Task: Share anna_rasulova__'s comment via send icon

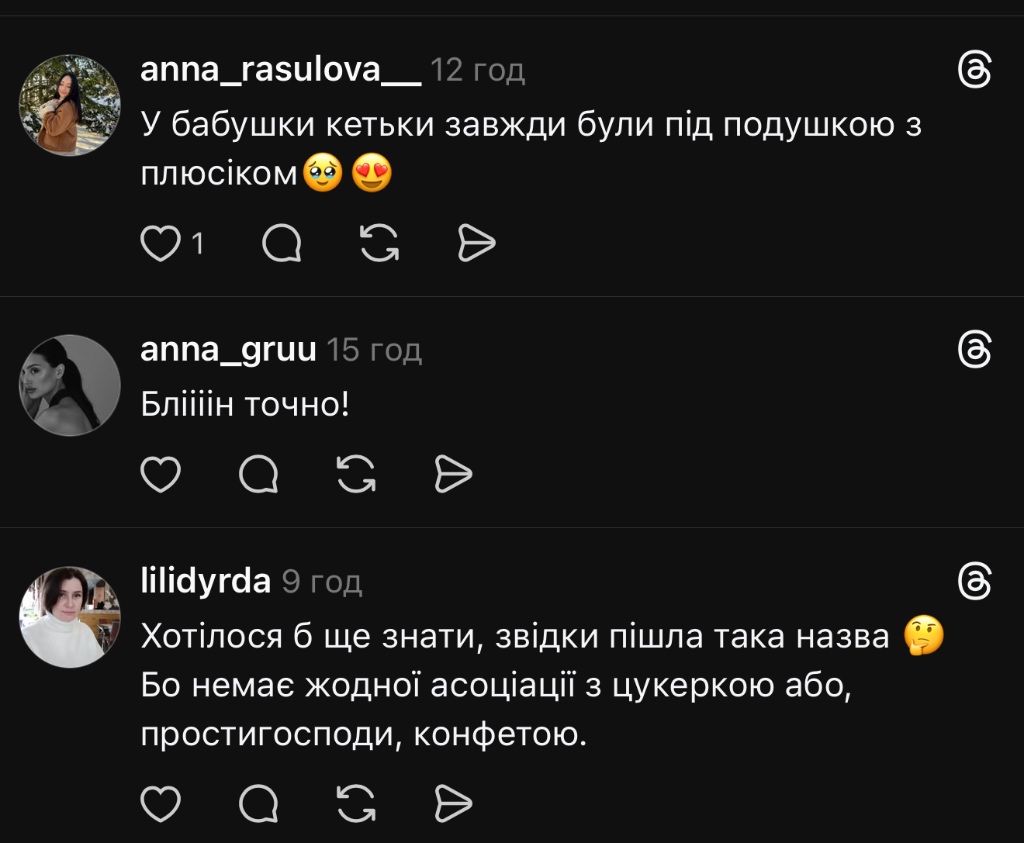Action: (x=476, y=243)
